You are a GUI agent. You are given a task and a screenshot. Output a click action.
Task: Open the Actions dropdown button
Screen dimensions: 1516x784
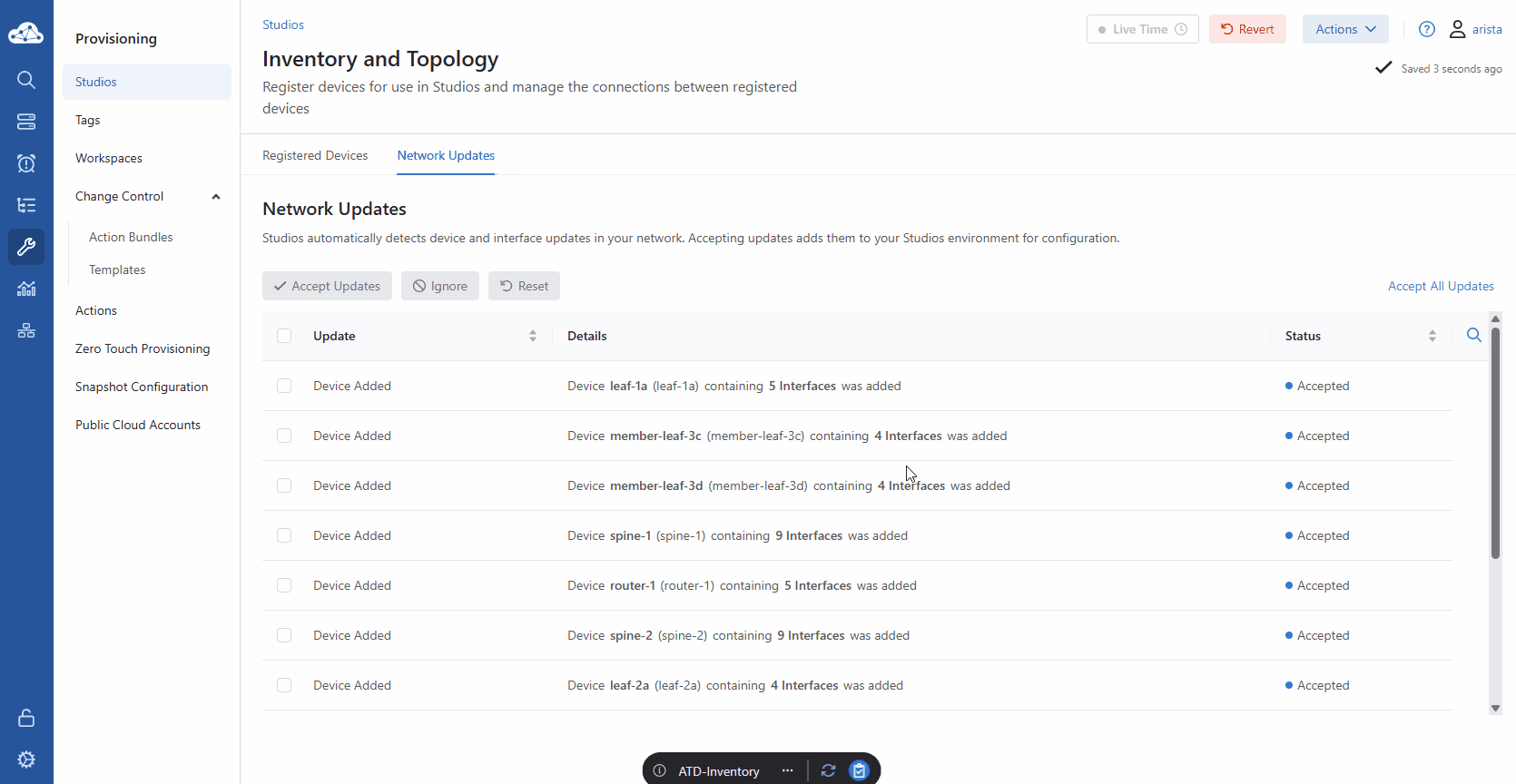coord(1345,29)
